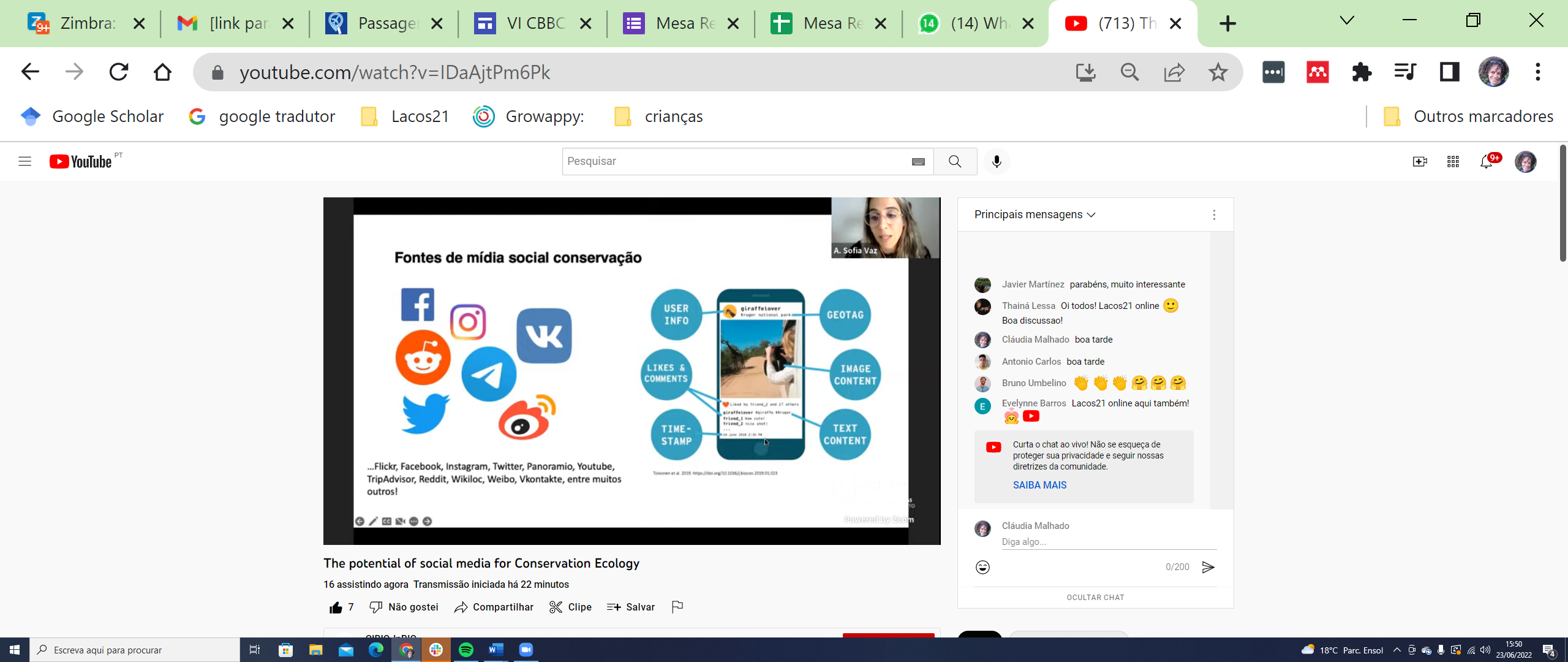This screenshot has height=662, width=1568.
Task: Click the install app icon in address bar
Action: 1085,72
